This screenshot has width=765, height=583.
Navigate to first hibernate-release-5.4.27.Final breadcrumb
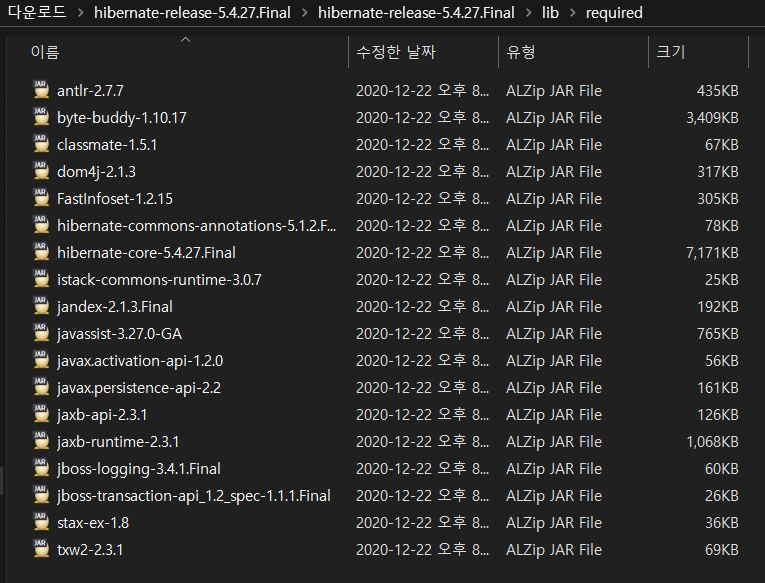point(192,13)
